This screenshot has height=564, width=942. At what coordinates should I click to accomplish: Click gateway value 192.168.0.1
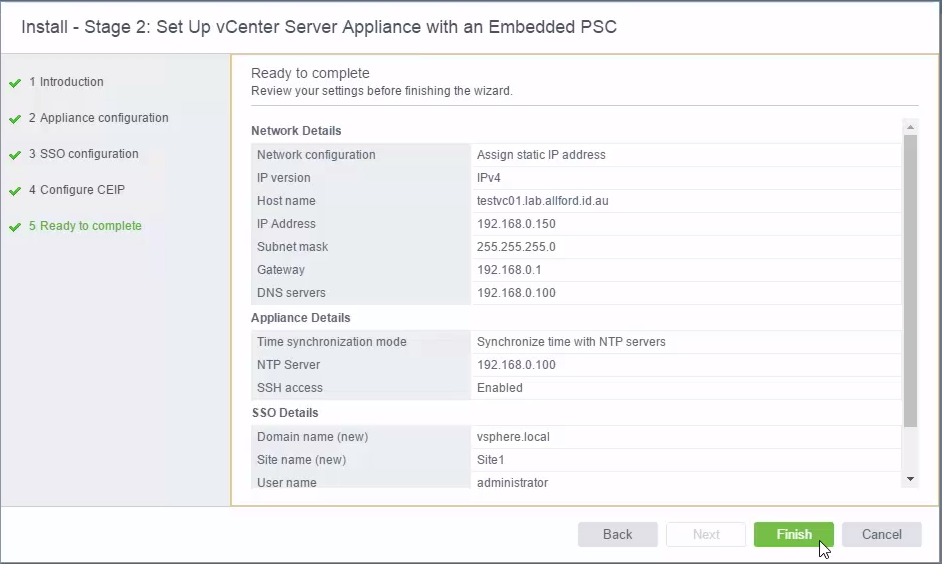pos(509,270)
